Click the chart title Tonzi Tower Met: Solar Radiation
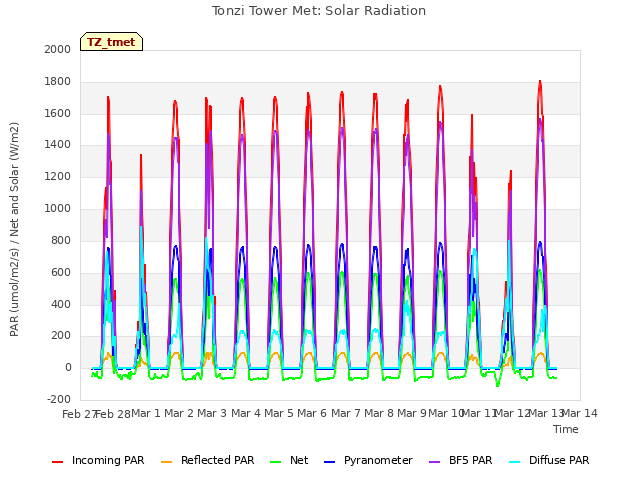Image resolution: width=640 pixels, height=480 pixels. point(319,11)
